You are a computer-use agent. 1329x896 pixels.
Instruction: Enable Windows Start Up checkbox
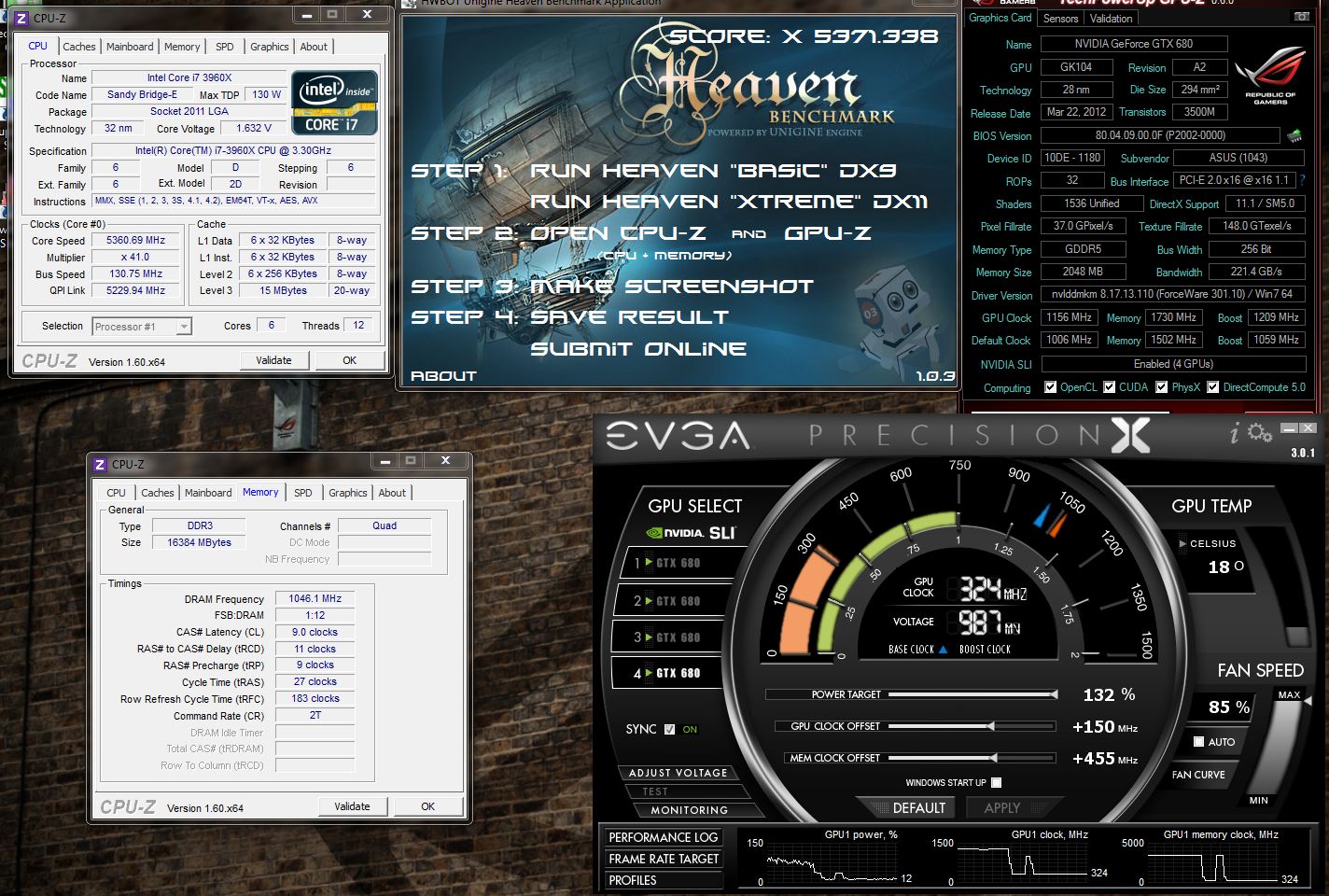pos(996,782)
